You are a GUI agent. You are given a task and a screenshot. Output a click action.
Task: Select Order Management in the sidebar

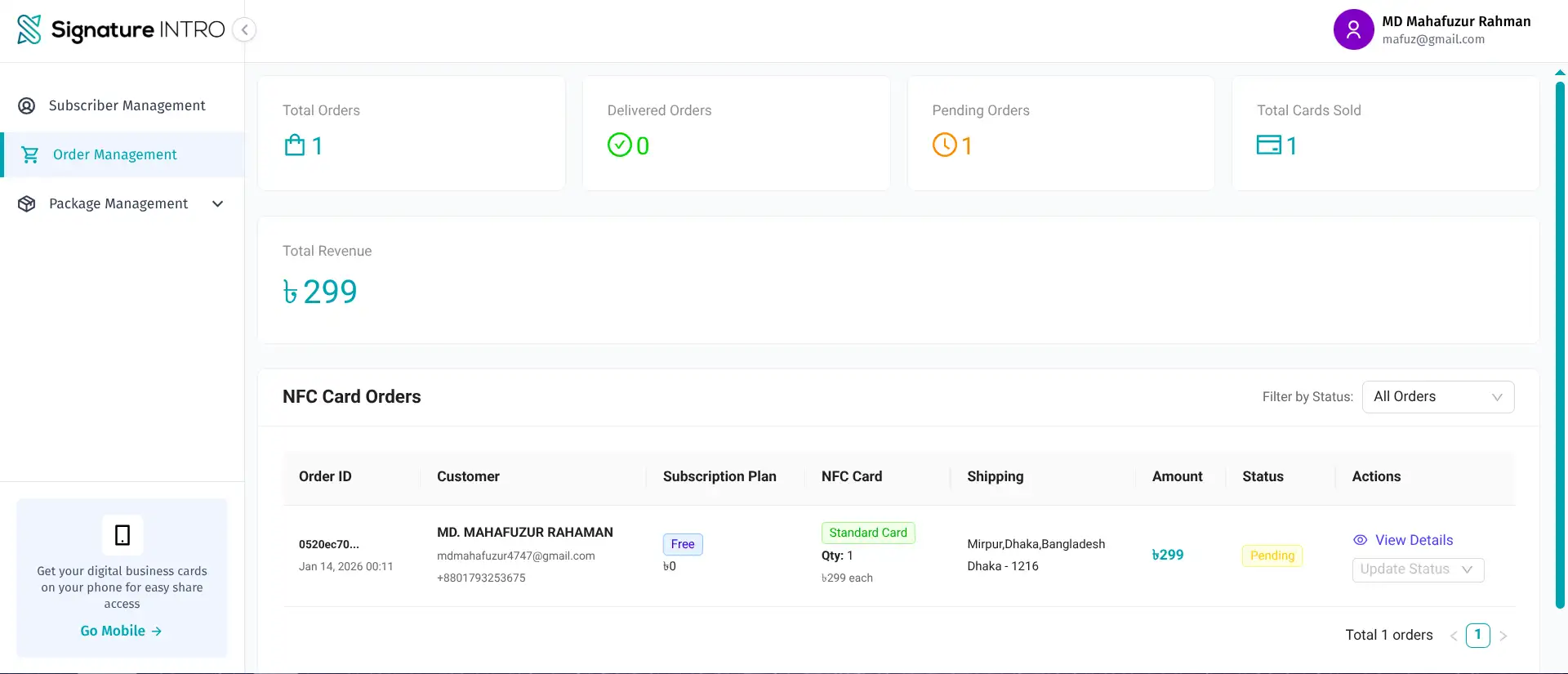(114, 155)
